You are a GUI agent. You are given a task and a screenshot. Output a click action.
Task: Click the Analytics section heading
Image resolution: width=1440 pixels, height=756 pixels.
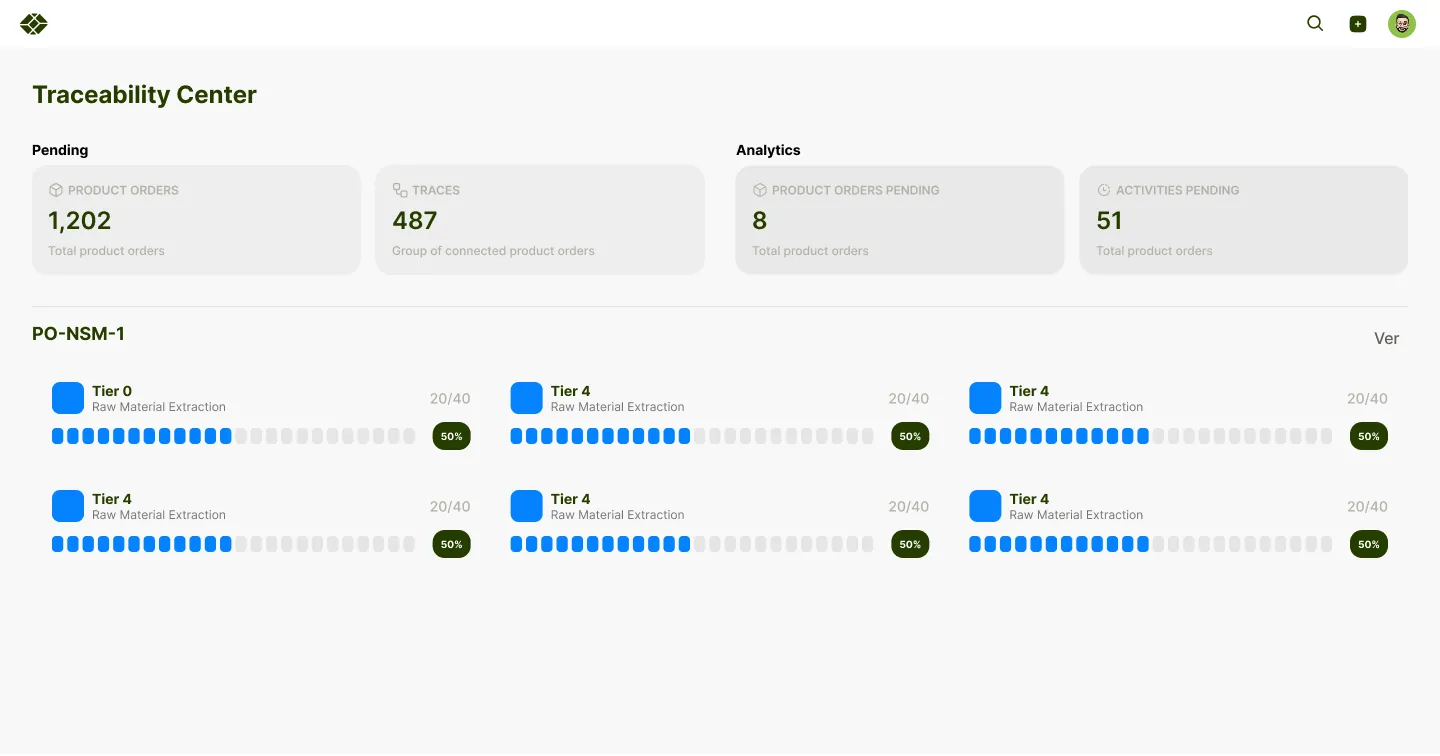point(768,150)
